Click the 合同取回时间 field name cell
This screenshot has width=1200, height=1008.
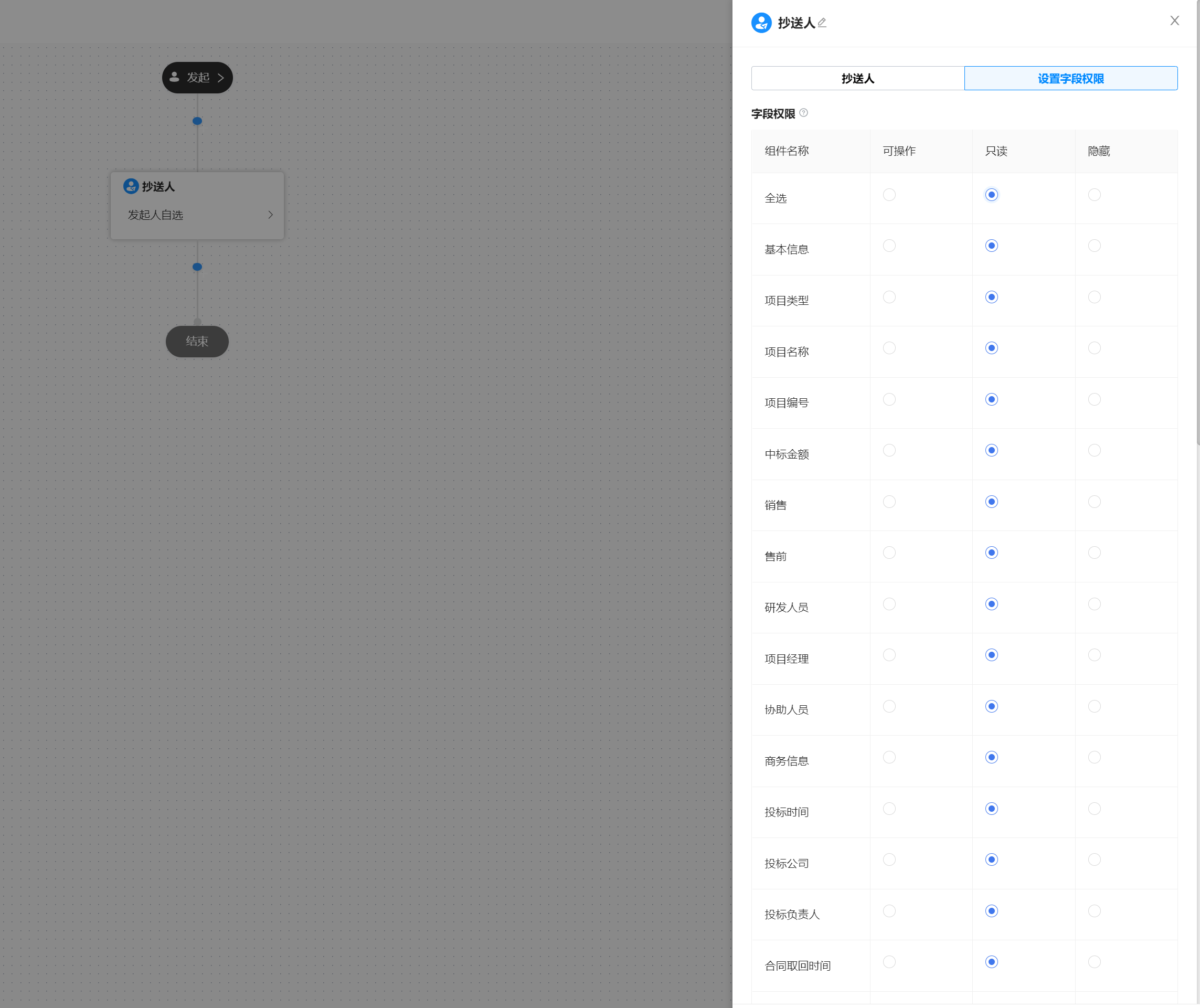click(x=810, y=965)
